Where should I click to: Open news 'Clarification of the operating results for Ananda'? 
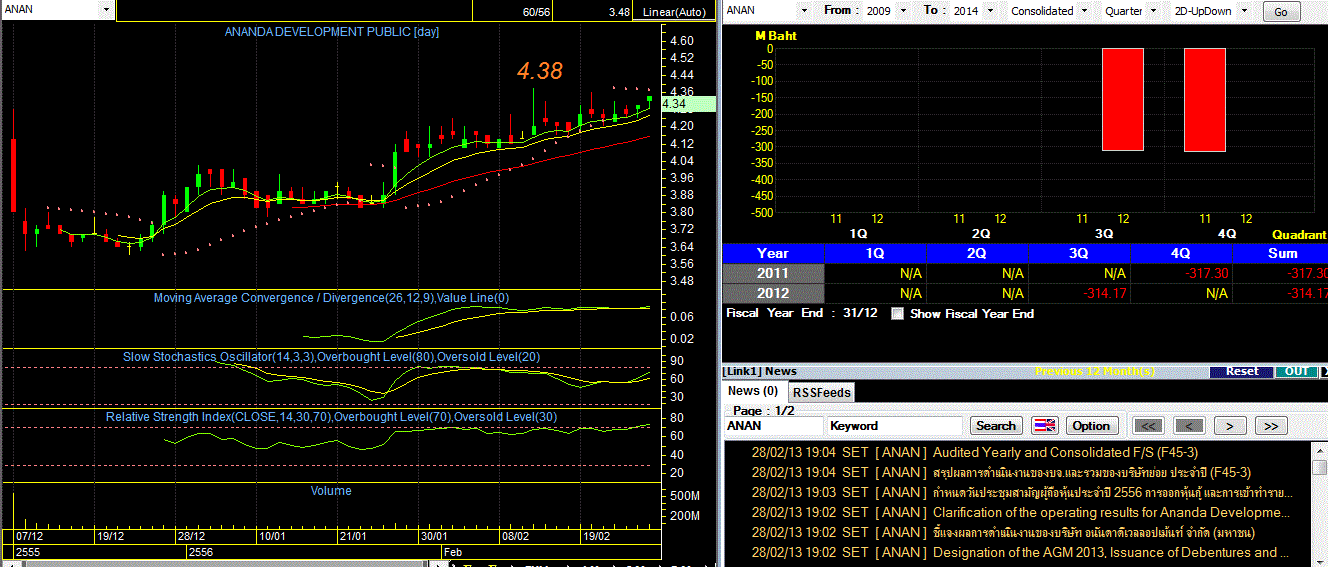click(1111, 512)
